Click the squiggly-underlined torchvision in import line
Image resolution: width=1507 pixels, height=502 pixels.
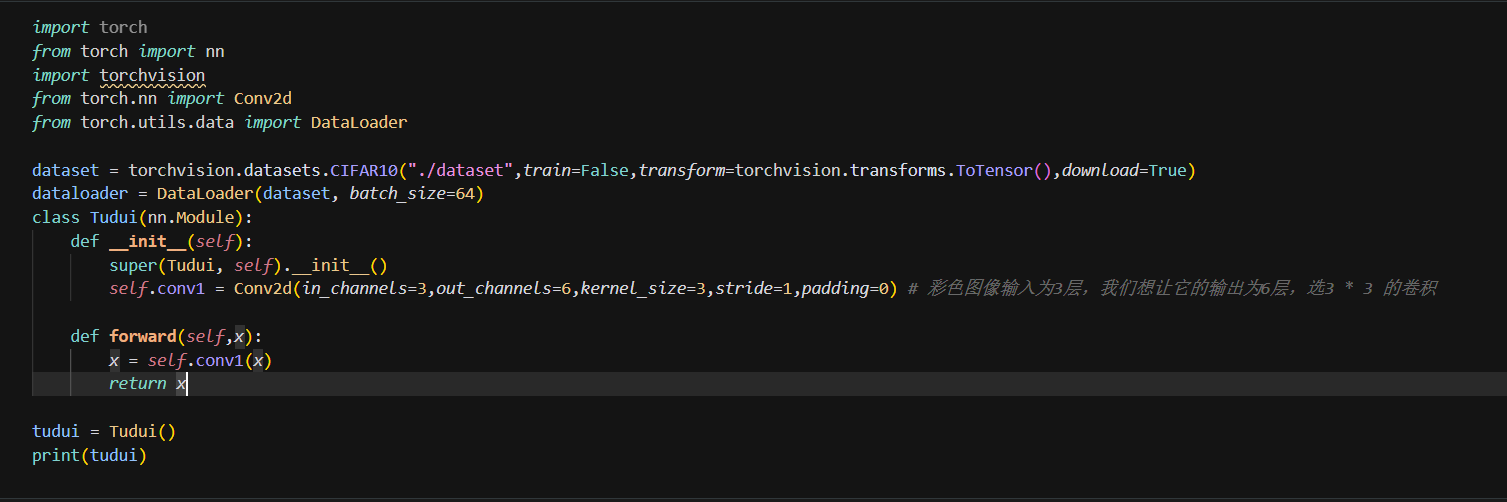tap(152, 75)
